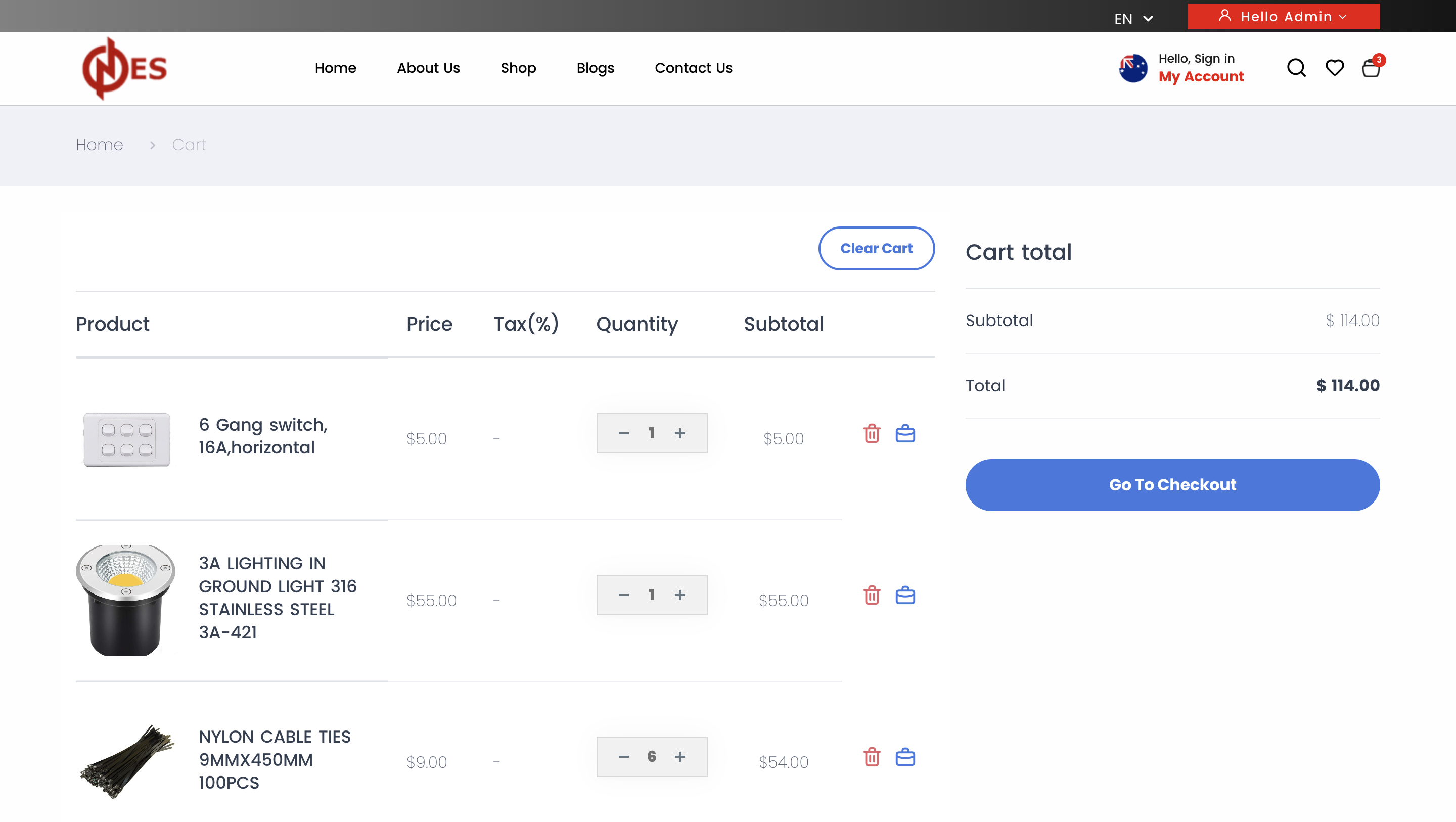Delete the 3A Lighting In Ground Light item
The image size is (1456, 822).
[872, 596]
